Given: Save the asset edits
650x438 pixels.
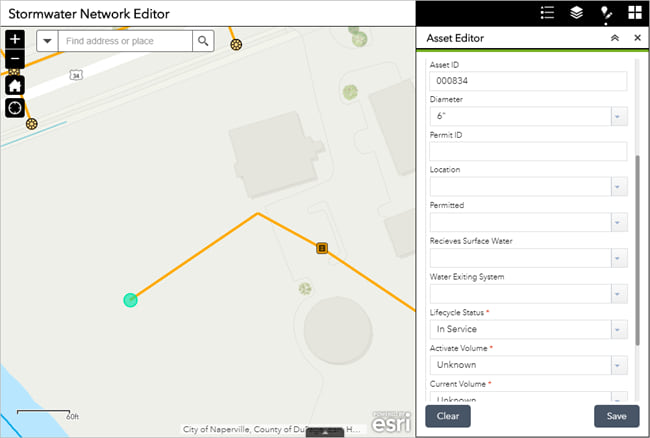Looking at the screenshot, I should coord(616,416).
